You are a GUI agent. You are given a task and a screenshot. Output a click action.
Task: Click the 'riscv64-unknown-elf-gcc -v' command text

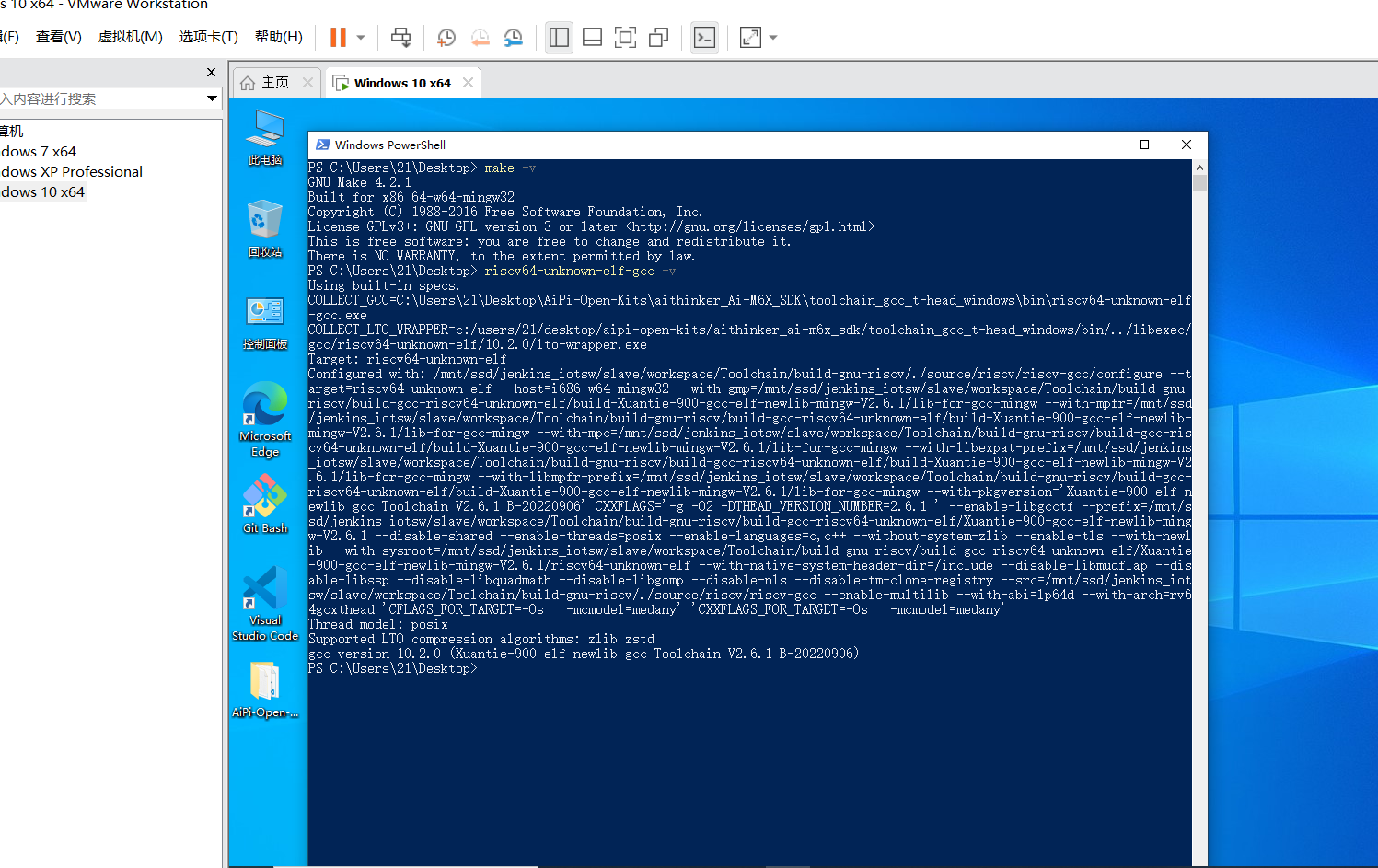581,271
